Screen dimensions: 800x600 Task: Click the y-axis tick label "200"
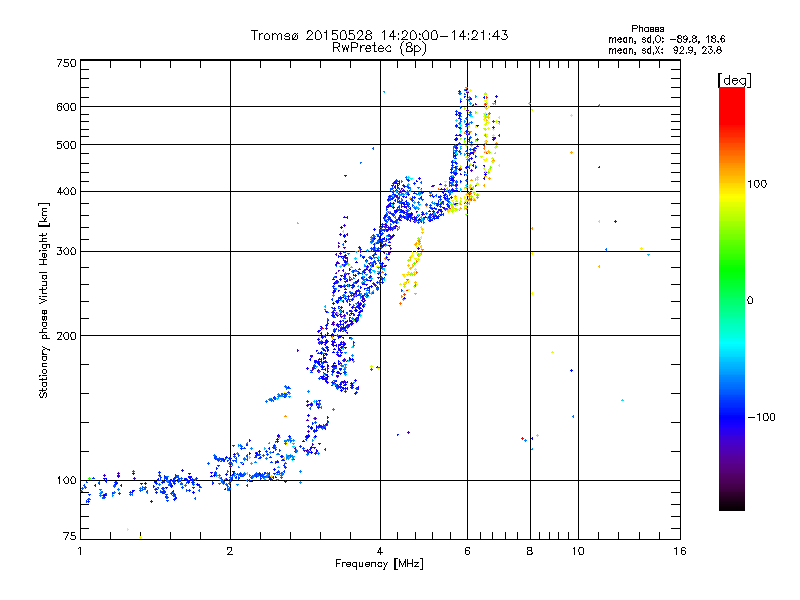67,336
